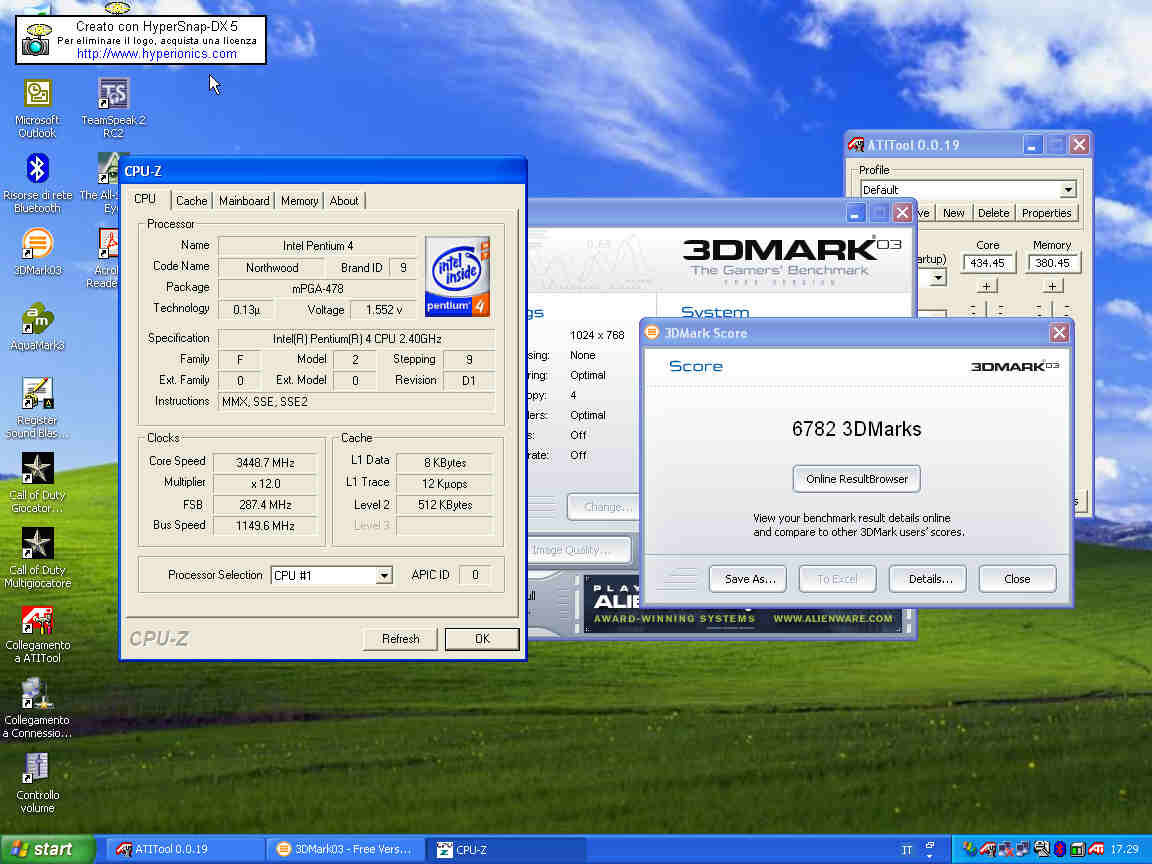
Task: Switch to ATITool 0.0.19 on the taskbar
Action: (185, 849)
